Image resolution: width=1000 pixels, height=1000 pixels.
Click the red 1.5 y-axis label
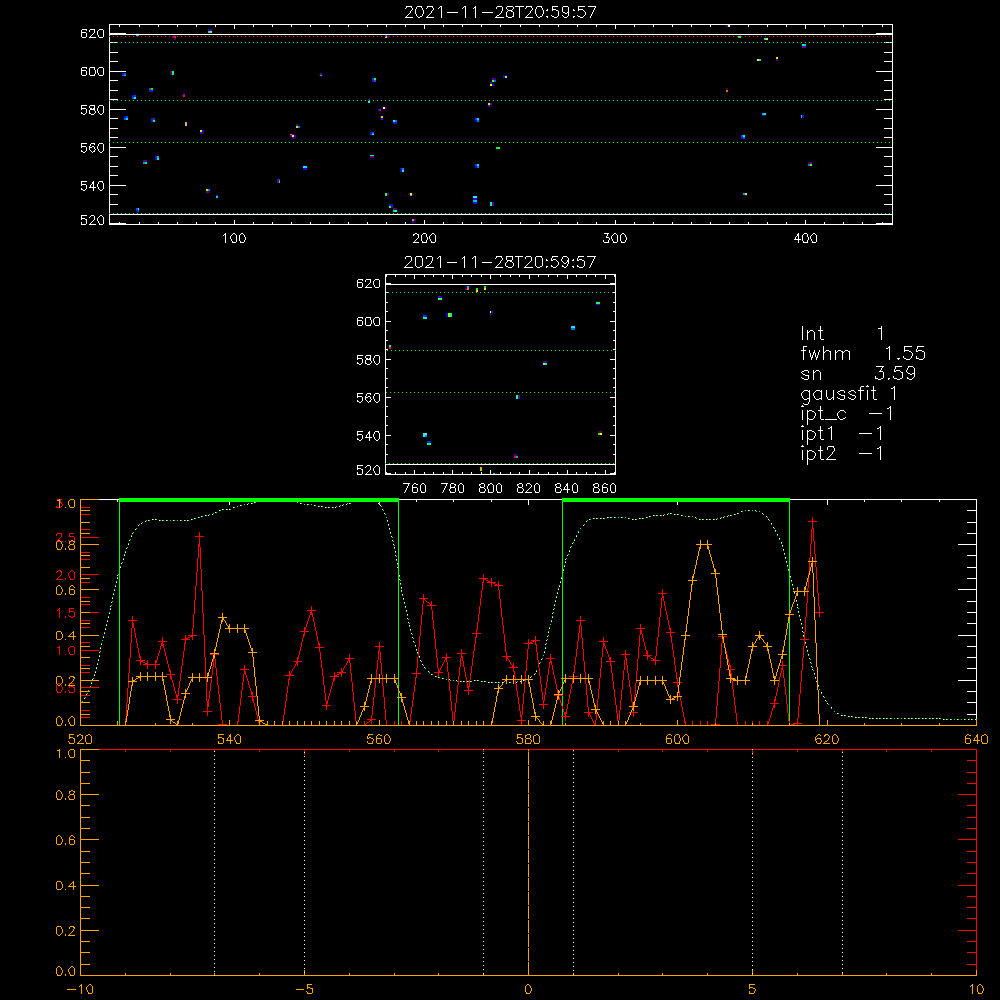coord(66,613)
